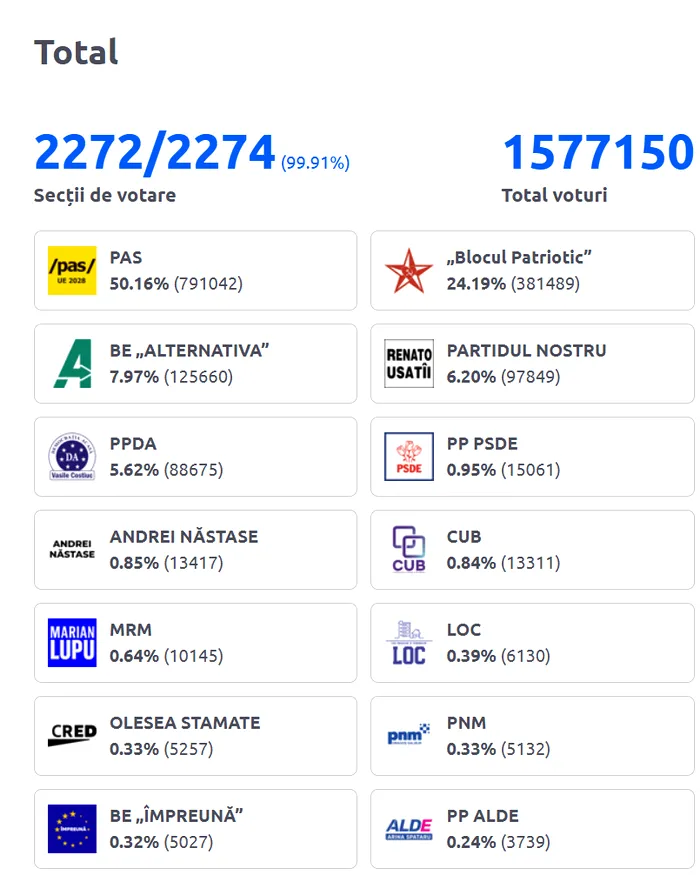Click the PPDA round emblem logo
700x875 pixels.
click(x=72, y=457)
